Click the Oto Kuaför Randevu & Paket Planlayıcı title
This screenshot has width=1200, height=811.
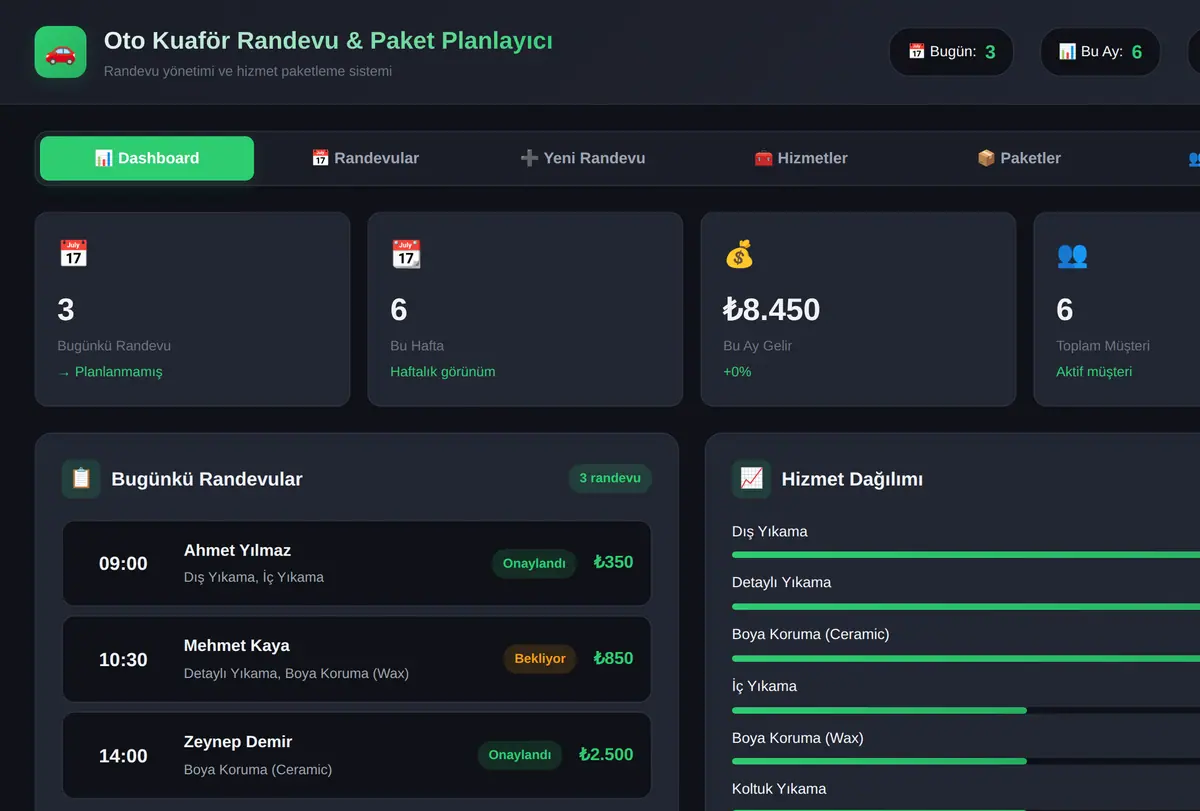(328, 41)
